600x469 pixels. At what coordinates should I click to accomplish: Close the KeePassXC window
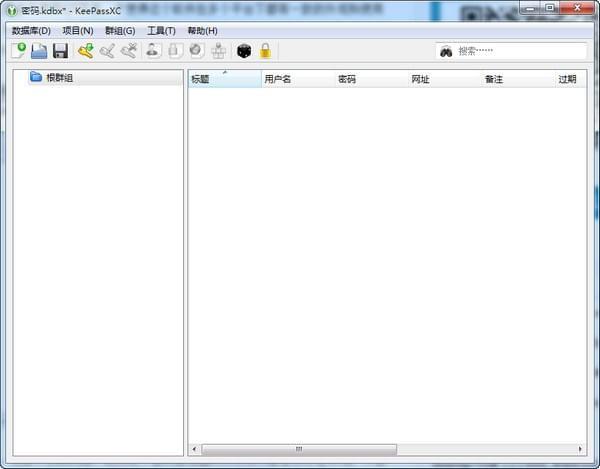click(577, 8)
